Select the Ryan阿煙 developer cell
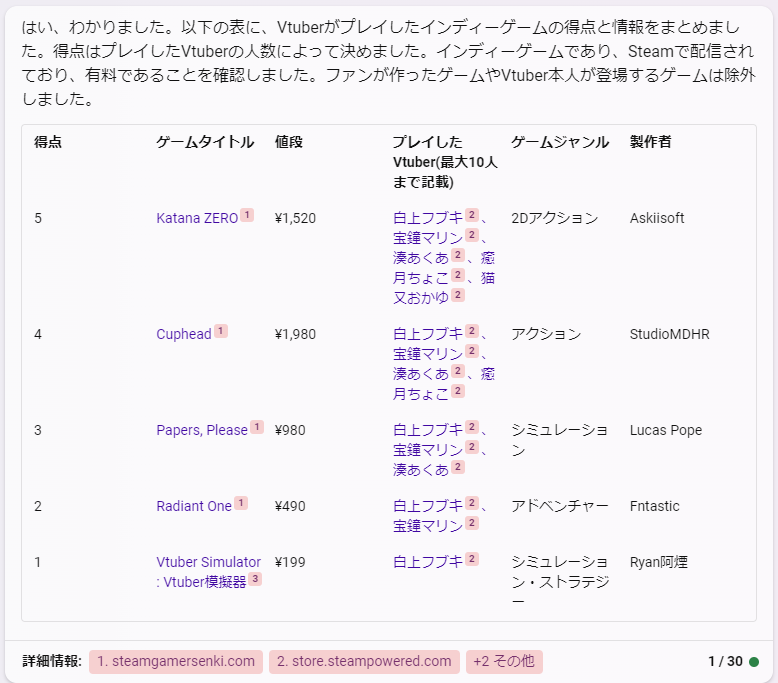This screenshot has width=778, height=683. click(x=658, y=562)
